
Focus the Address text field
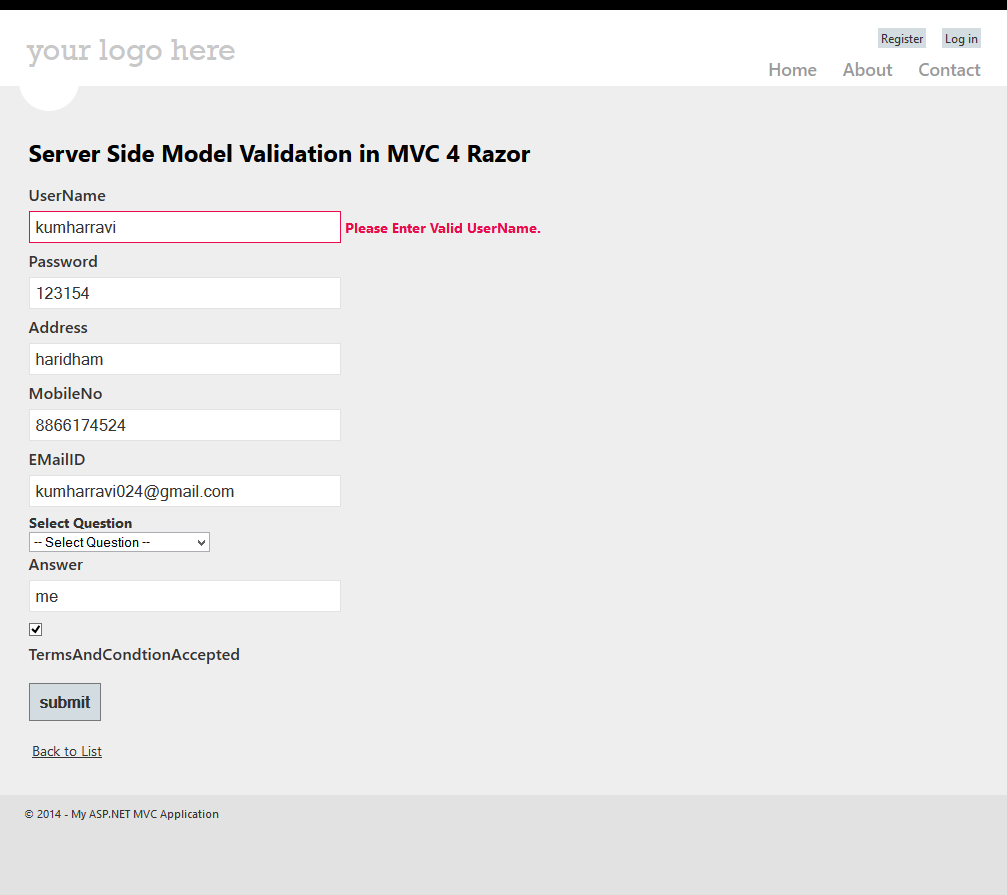[184, 359]
